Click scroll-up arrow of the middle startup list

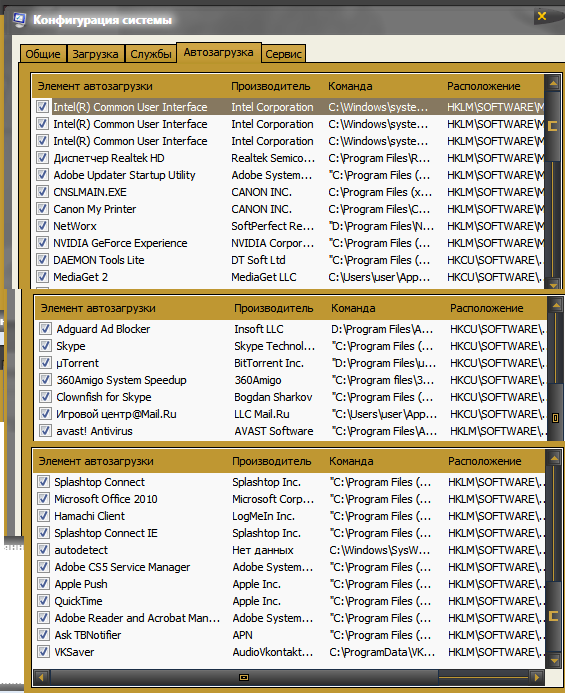pos(556,305)
